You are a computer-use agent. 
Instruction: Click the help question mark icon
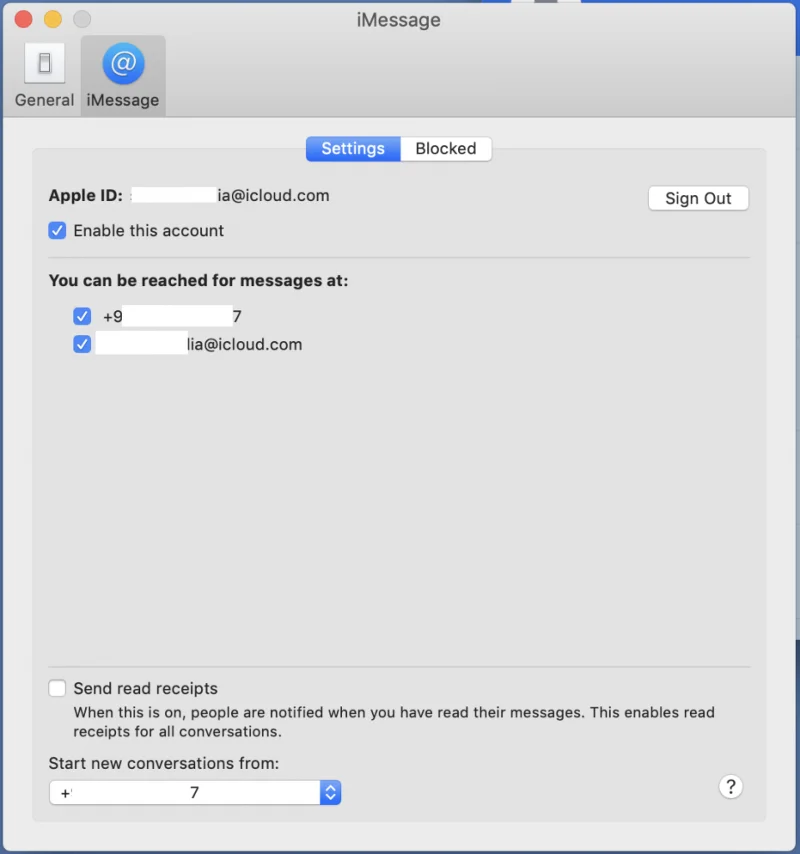click(731, 787)
